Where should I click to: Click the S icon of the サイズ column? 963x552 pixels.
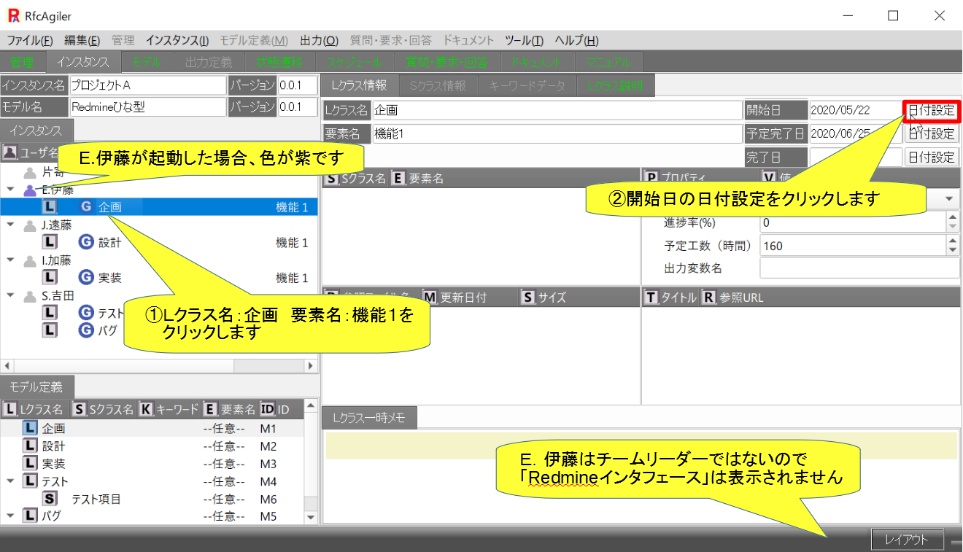(528, 298)
